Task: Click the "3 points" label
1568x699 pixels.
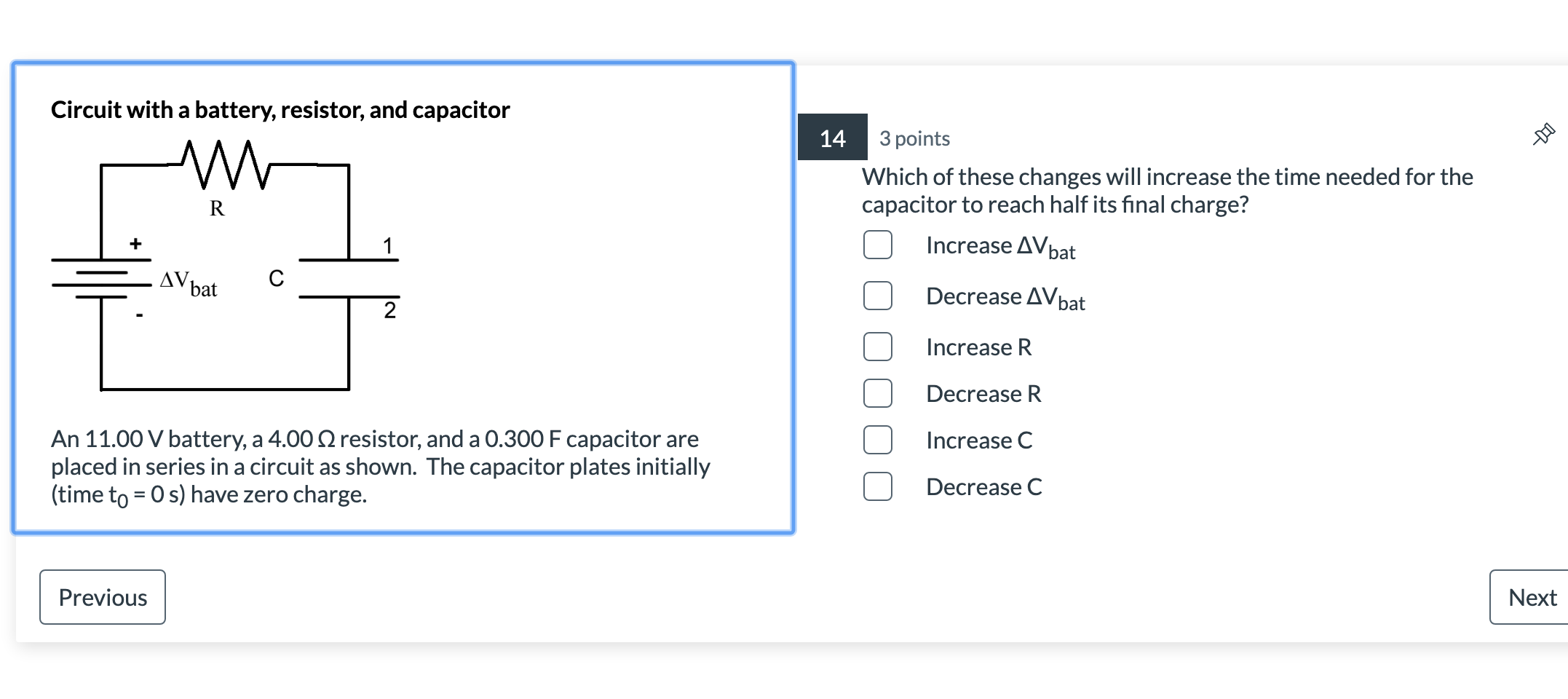Action: 914,138
